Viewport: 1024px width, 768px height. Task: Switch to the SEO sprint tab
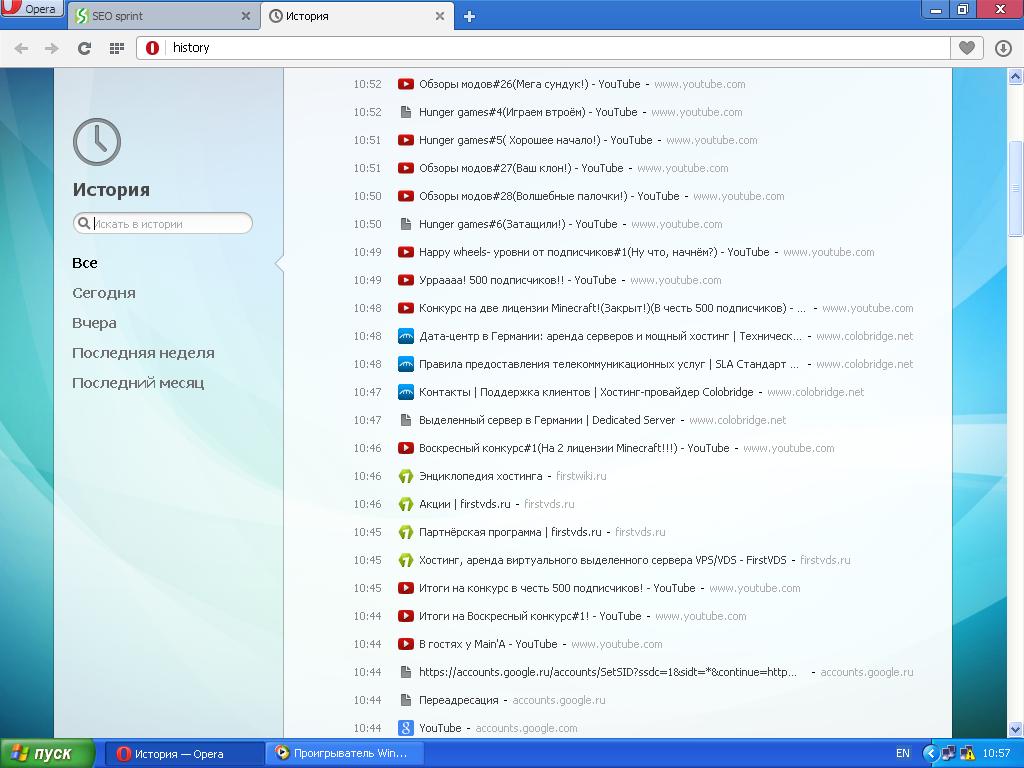pyautogui.click(x=161, y=16)
